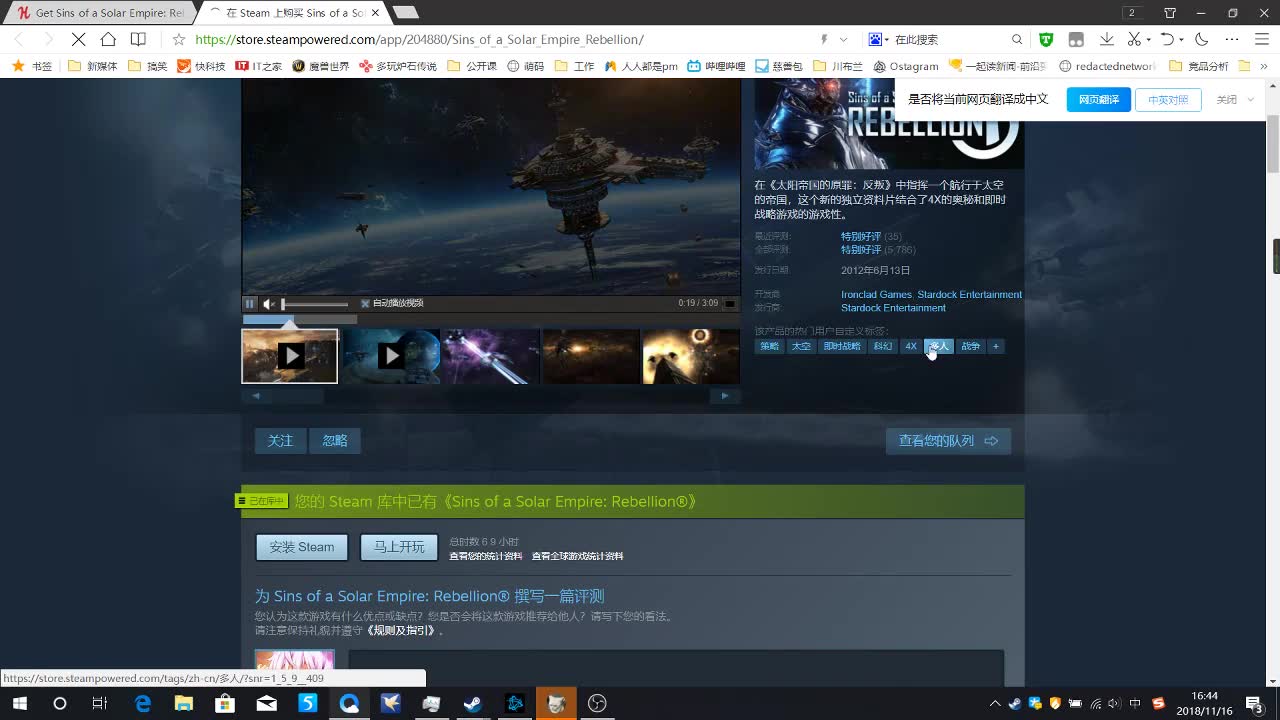Open the 新媒体 bookmarks folder
This screenshot has height=720, width=1280.
click(x=93, y=66)
